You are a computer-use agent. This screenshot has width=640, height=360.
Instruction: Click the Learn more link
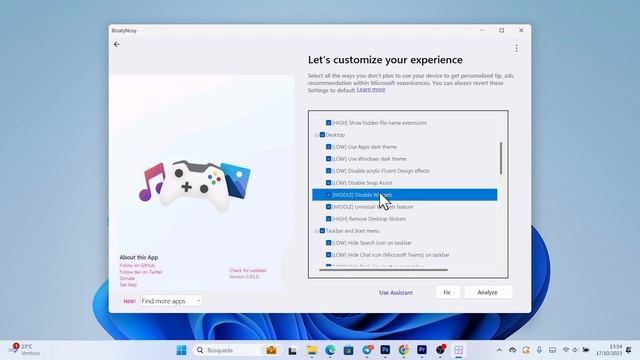click(371, 89)
